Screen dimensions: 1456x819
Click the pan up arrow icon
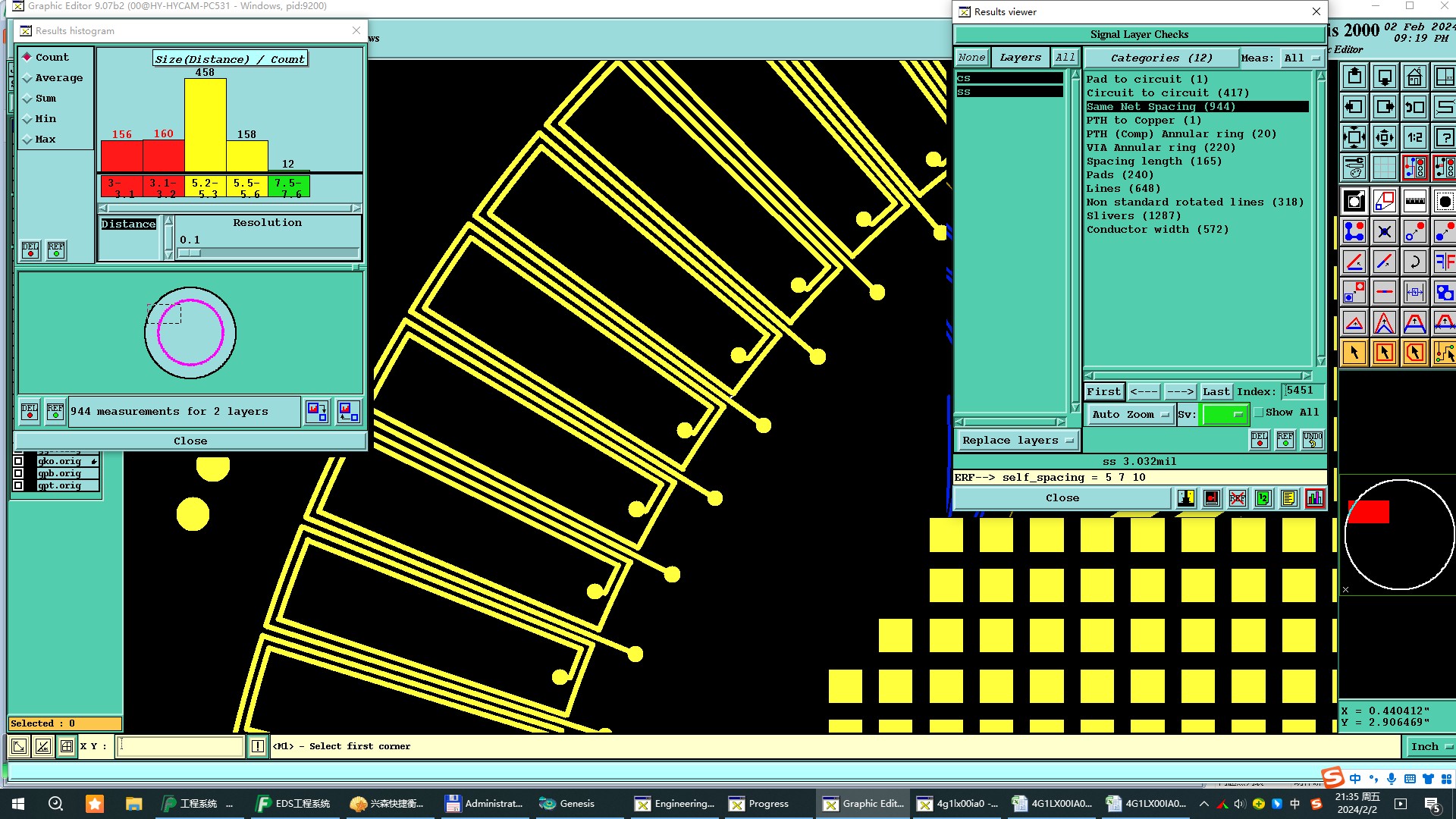1354,77
